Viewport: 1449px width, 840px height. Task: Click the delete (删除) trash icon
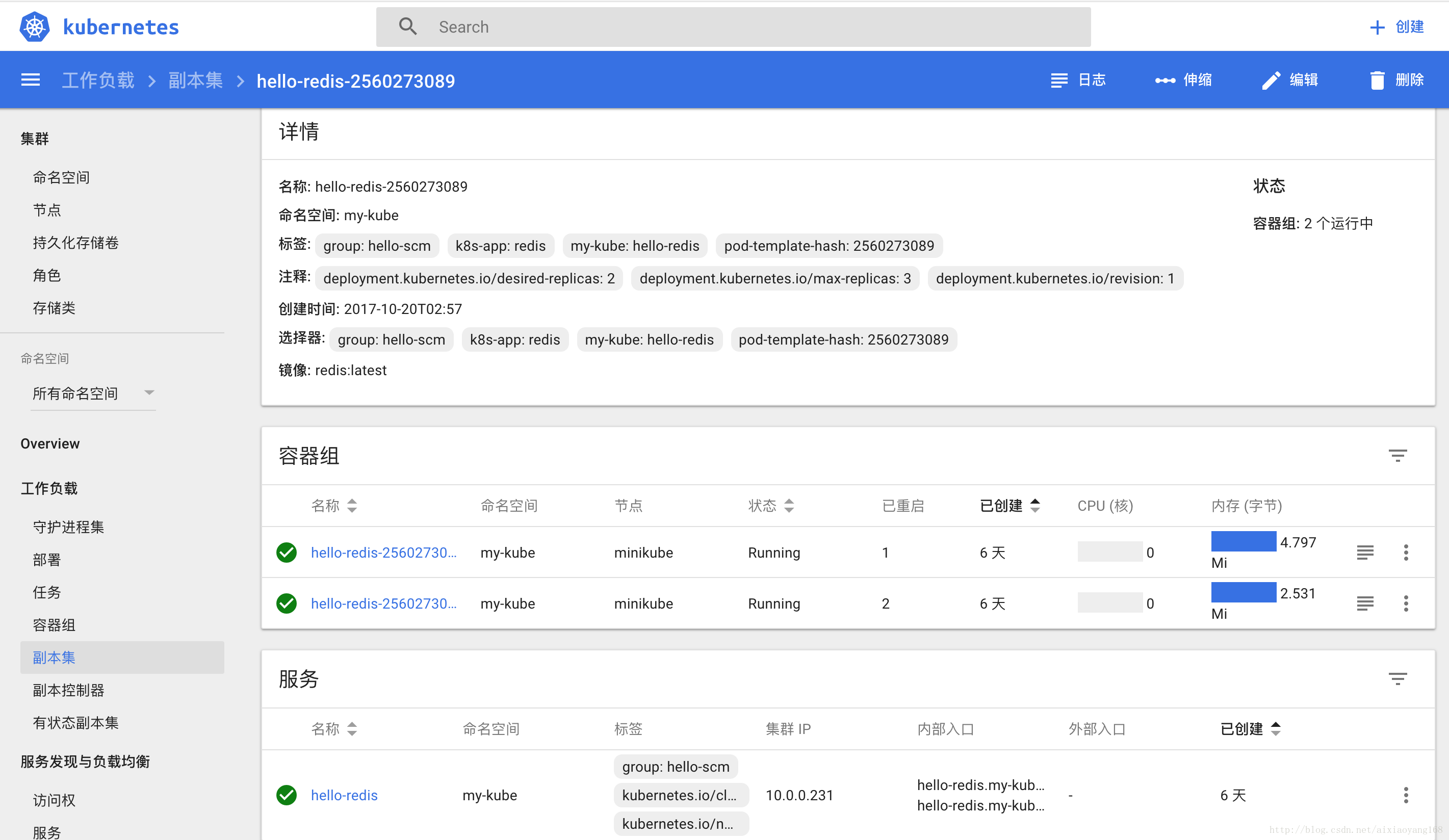tap(1378, 80)
